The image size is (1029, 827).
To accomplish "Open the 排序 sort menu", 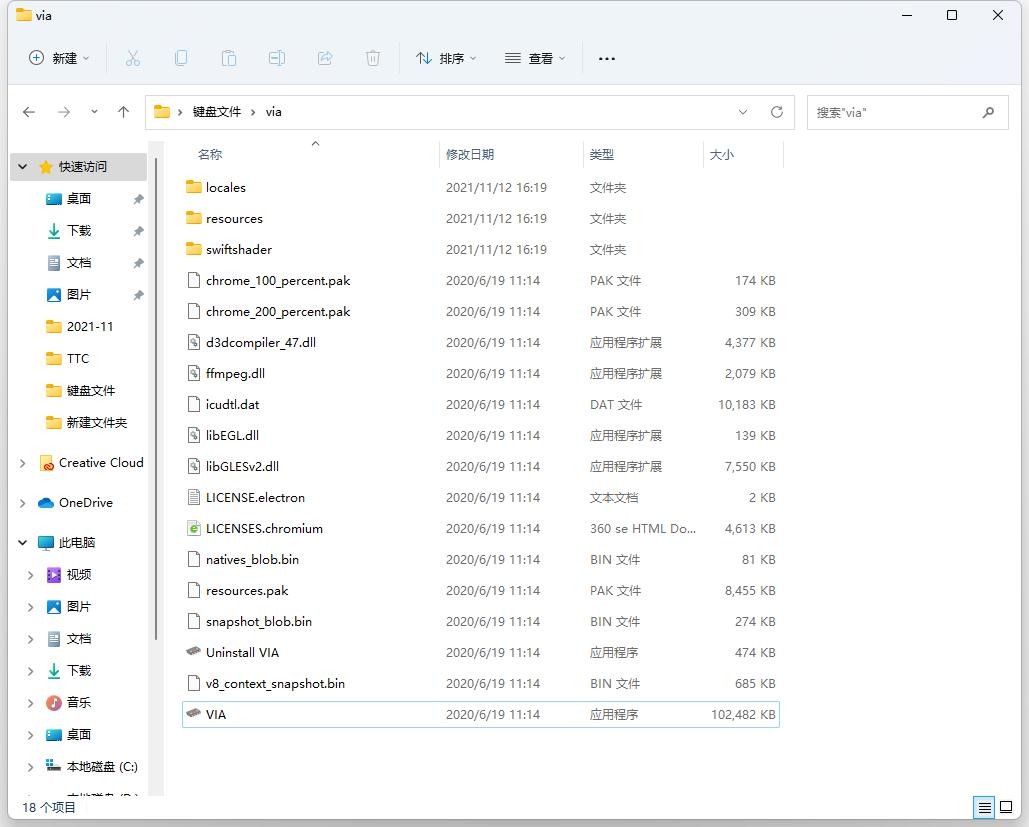I will coord(446,58).
